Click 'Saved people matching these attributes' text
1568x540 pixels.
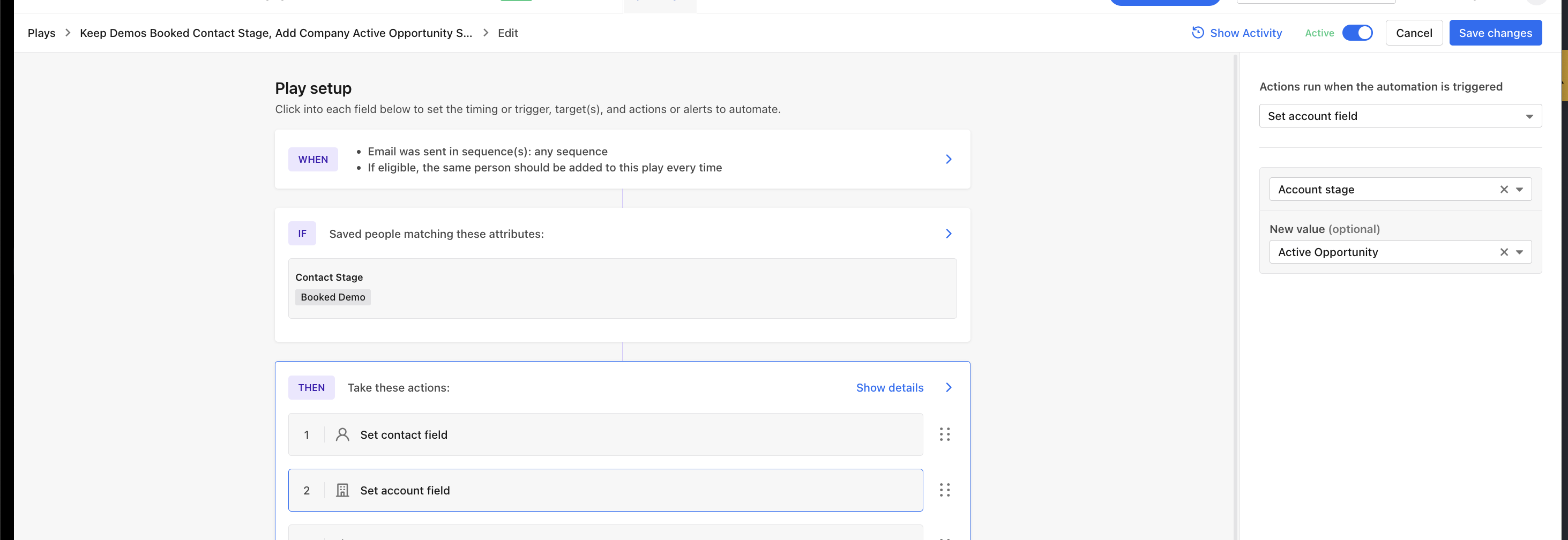[x=436, y=235]
